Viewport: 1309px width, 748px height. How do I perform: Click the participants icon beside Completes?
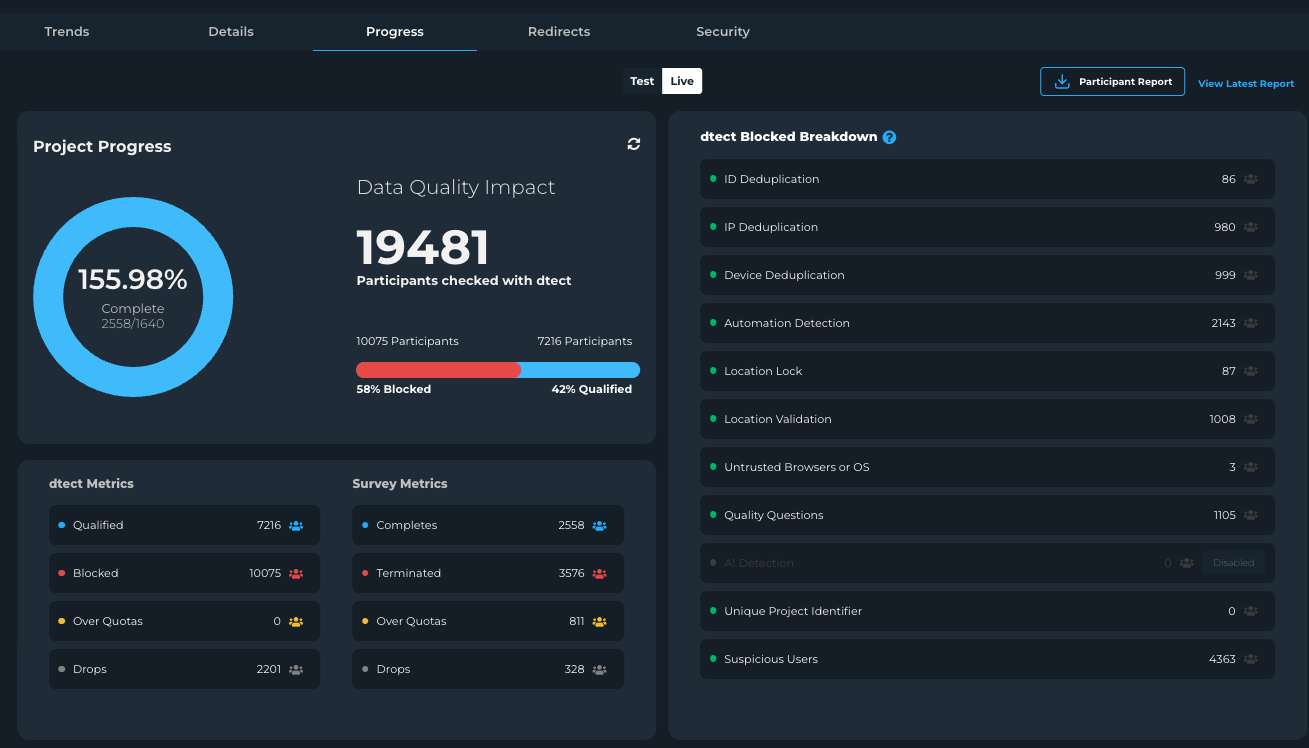coord(599,525)
